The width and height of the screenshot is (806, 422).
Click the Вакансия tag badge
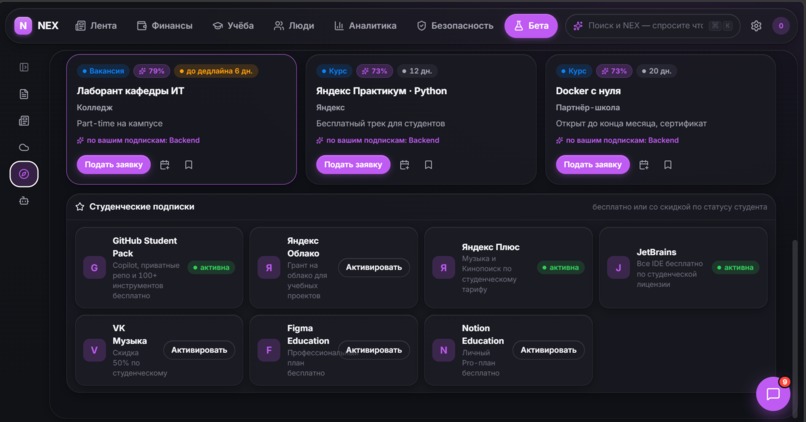103,71
